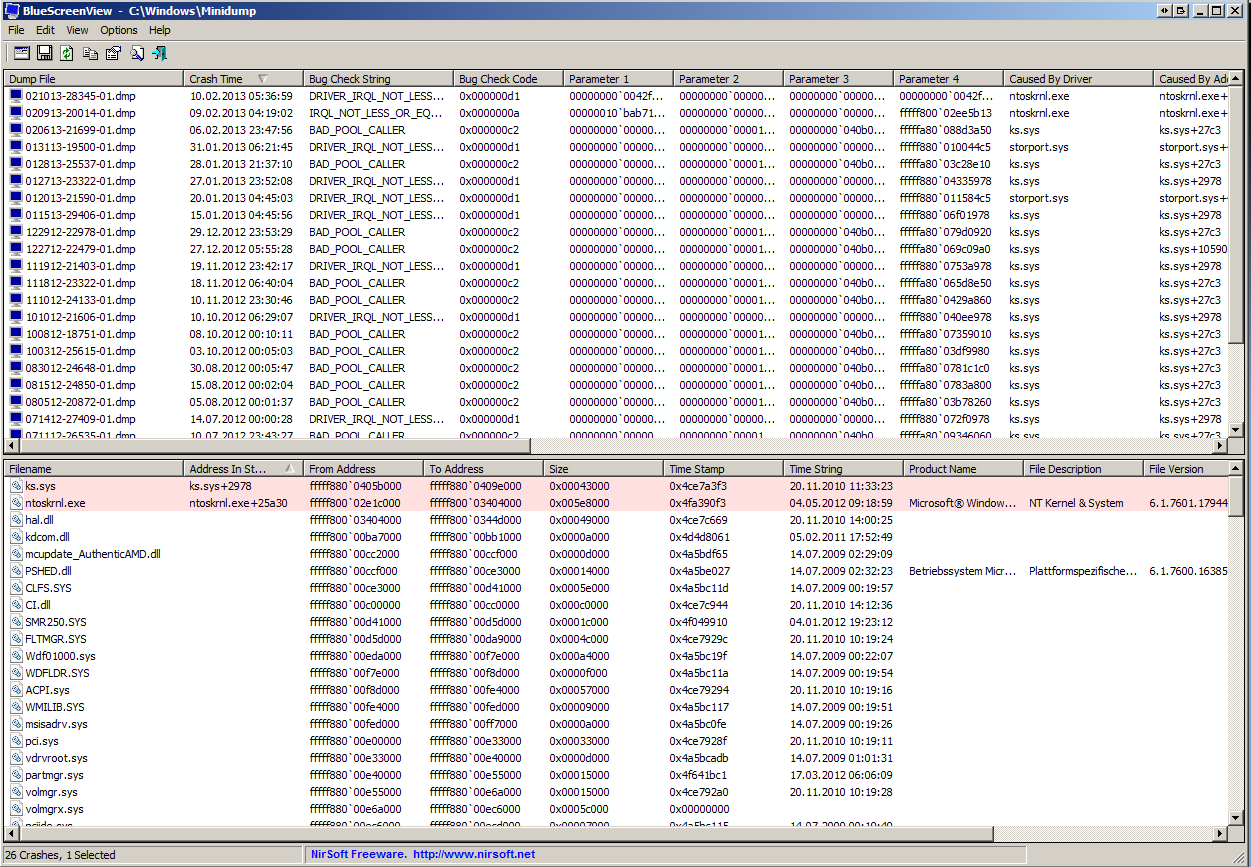Click the file icon beside FLTMGR.SYS
1251x867 pixels.
pos(16,639)
